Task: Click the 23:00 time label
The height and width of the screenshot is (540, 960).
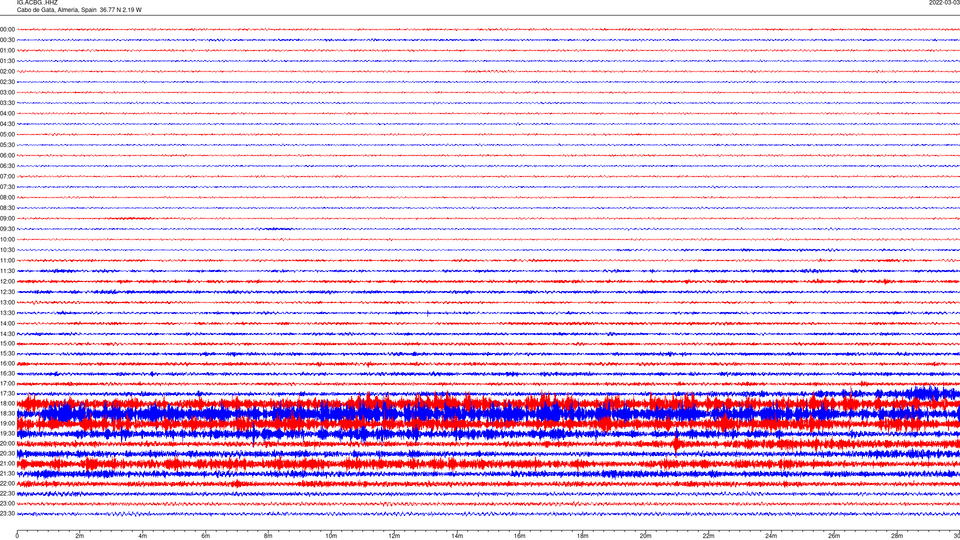Action: [x=7, y=504]
